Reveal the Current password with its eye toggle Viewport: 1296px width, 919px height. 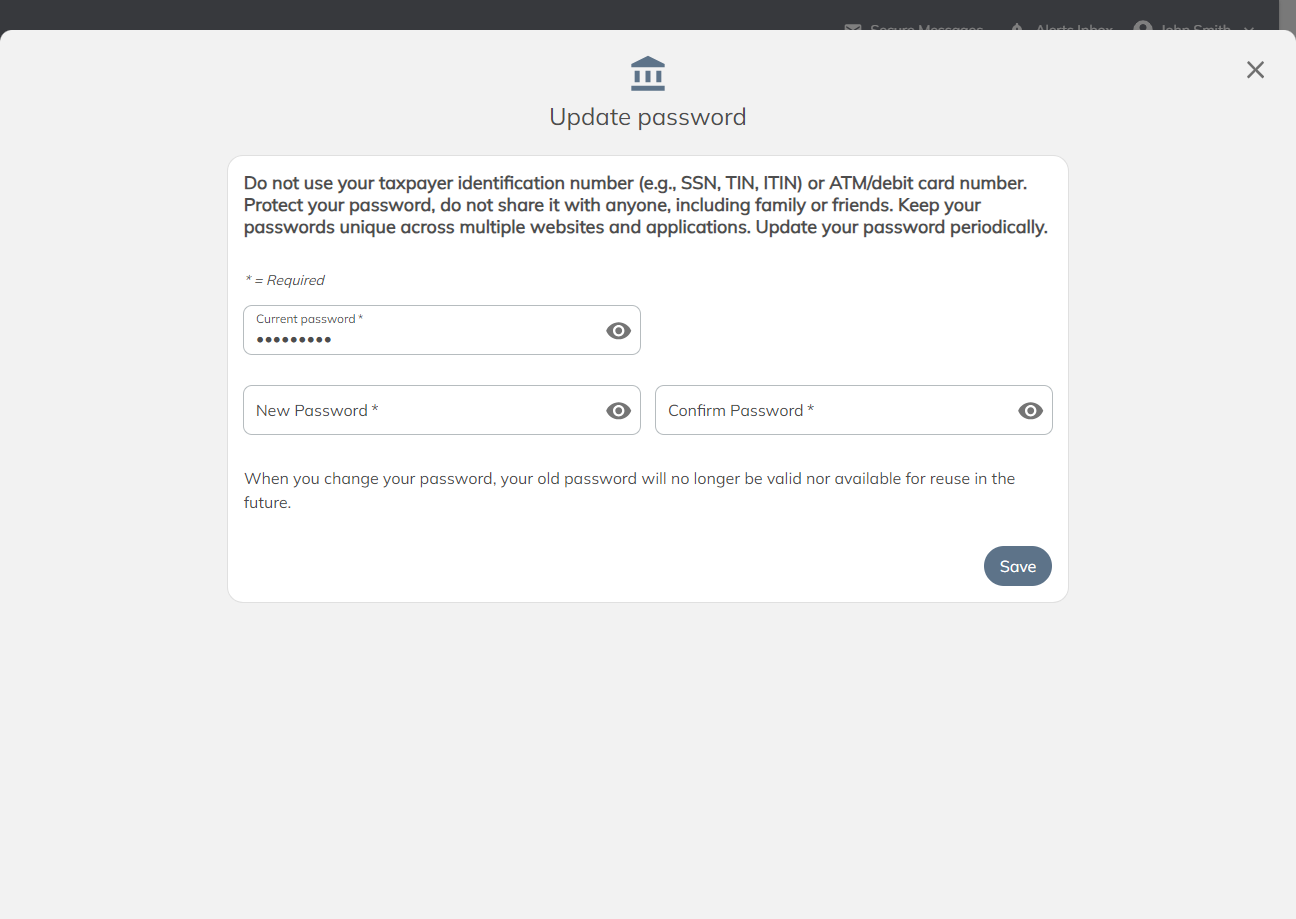click(617, 330)
